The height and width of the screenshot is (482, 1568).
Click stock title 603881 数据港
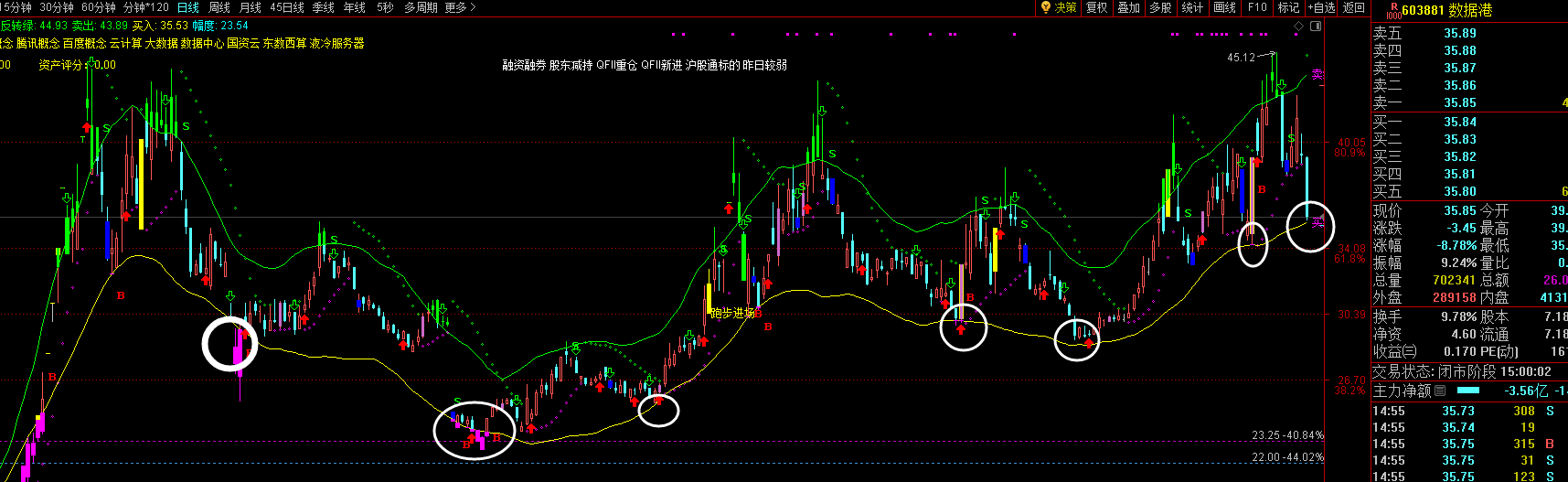pyautogui.click(x=1446, y=10)
